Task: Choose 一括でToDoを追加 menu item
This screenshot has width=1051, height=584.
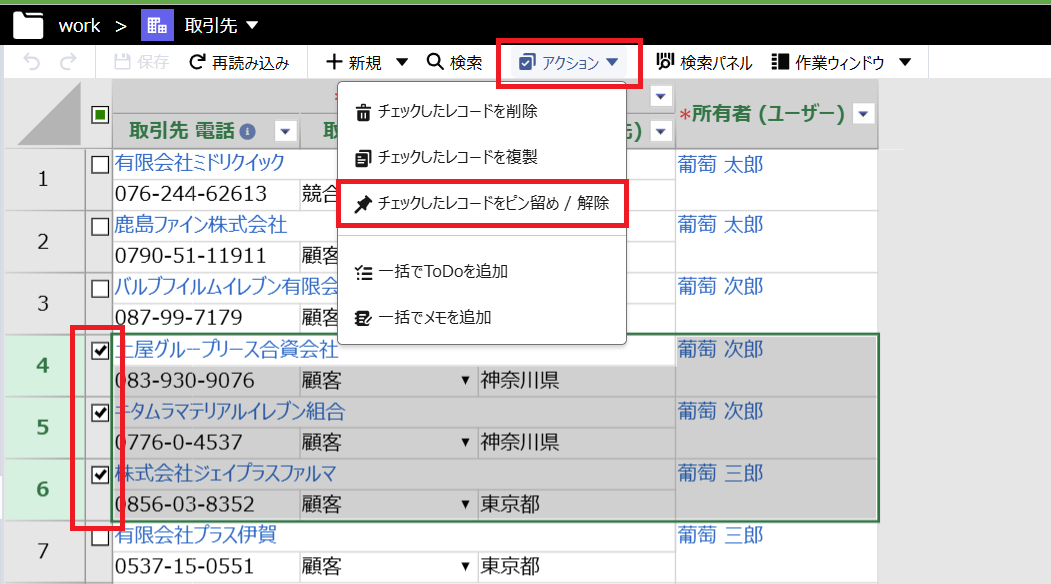Action: pyautogui.click(x=482, y=272)
